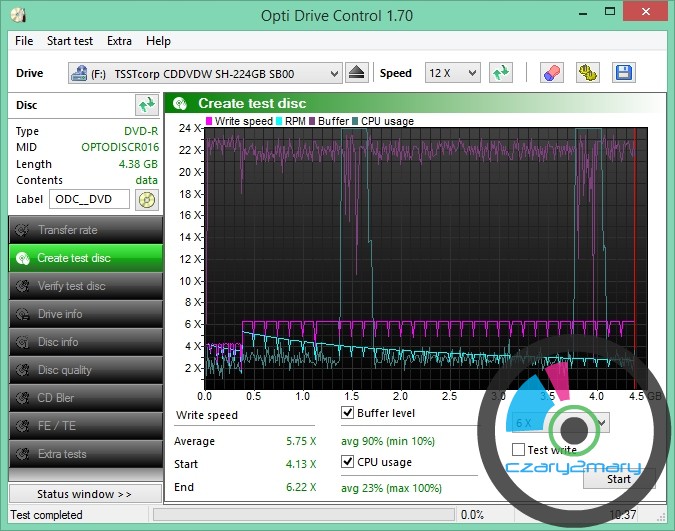Toggle the Buffer level checkbox

click(x=348, y=413)
